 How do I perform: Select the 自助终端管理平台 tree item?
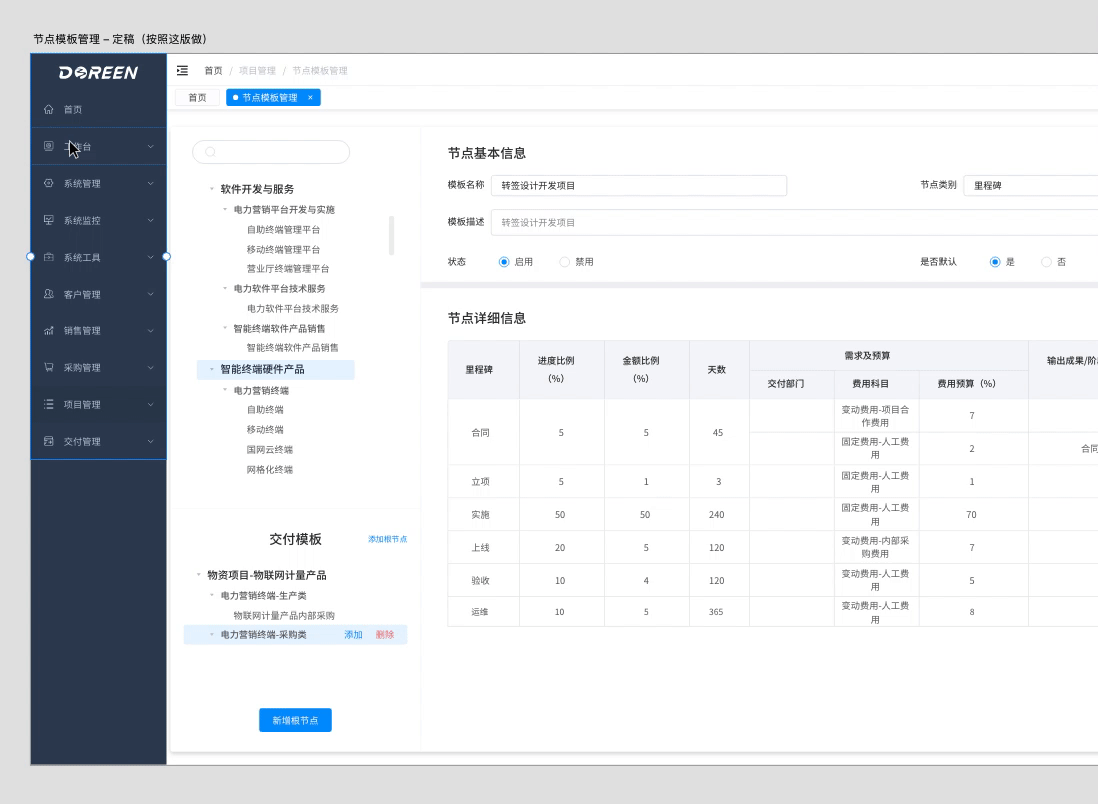click(283, 230)
